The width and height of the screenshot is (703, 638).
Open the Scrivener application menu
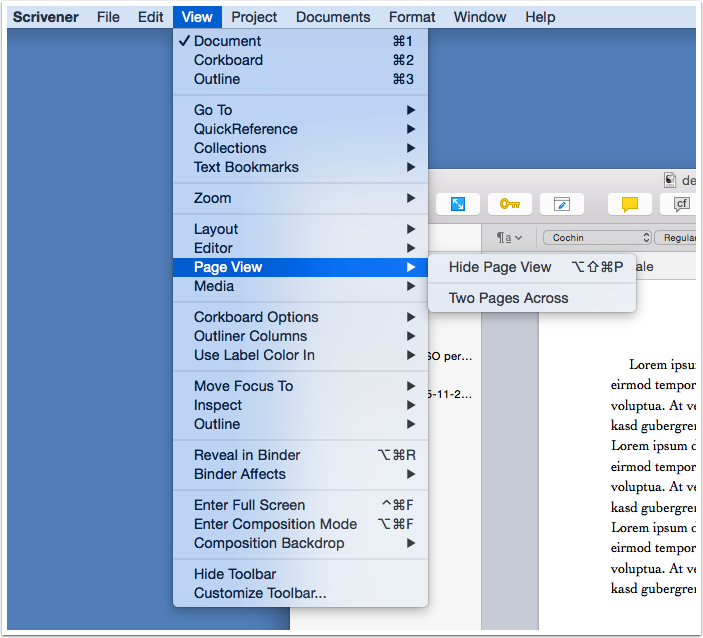[x=46, y=17]
